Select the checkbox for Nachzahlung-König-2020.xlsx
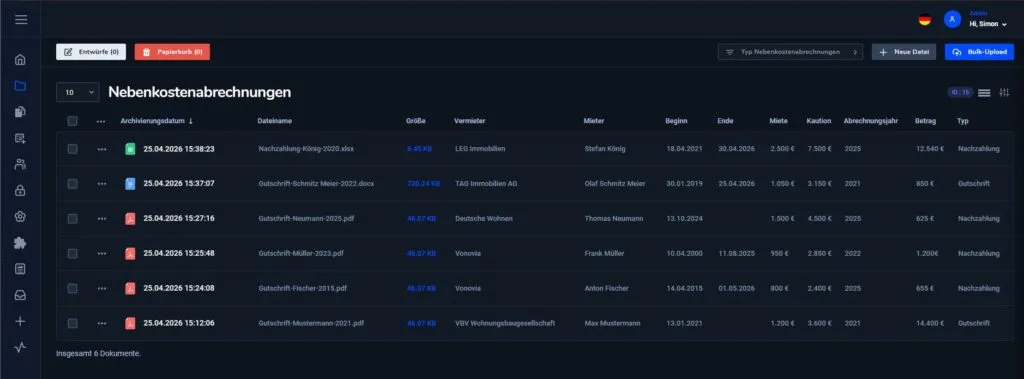1024x379 pixels. (x=72, y=149)
